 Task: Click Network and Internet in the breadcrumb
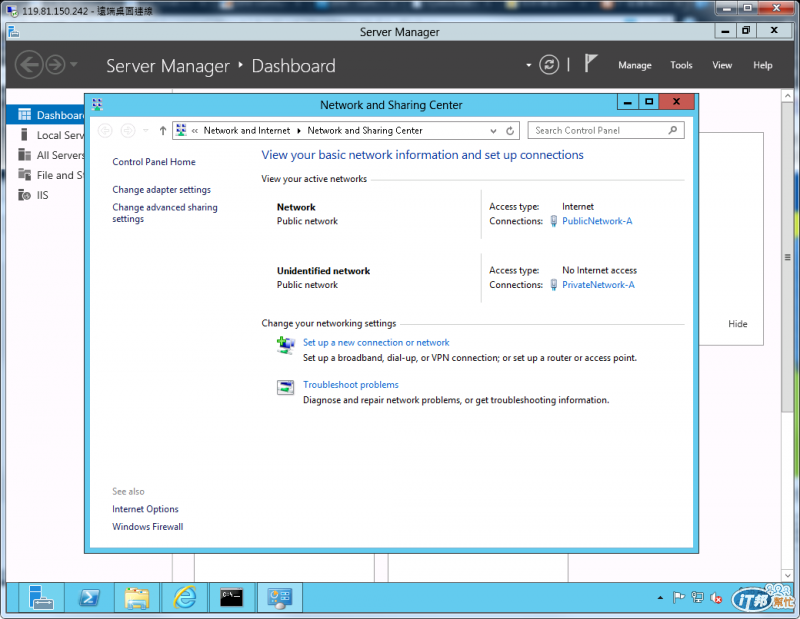(247, 131)
